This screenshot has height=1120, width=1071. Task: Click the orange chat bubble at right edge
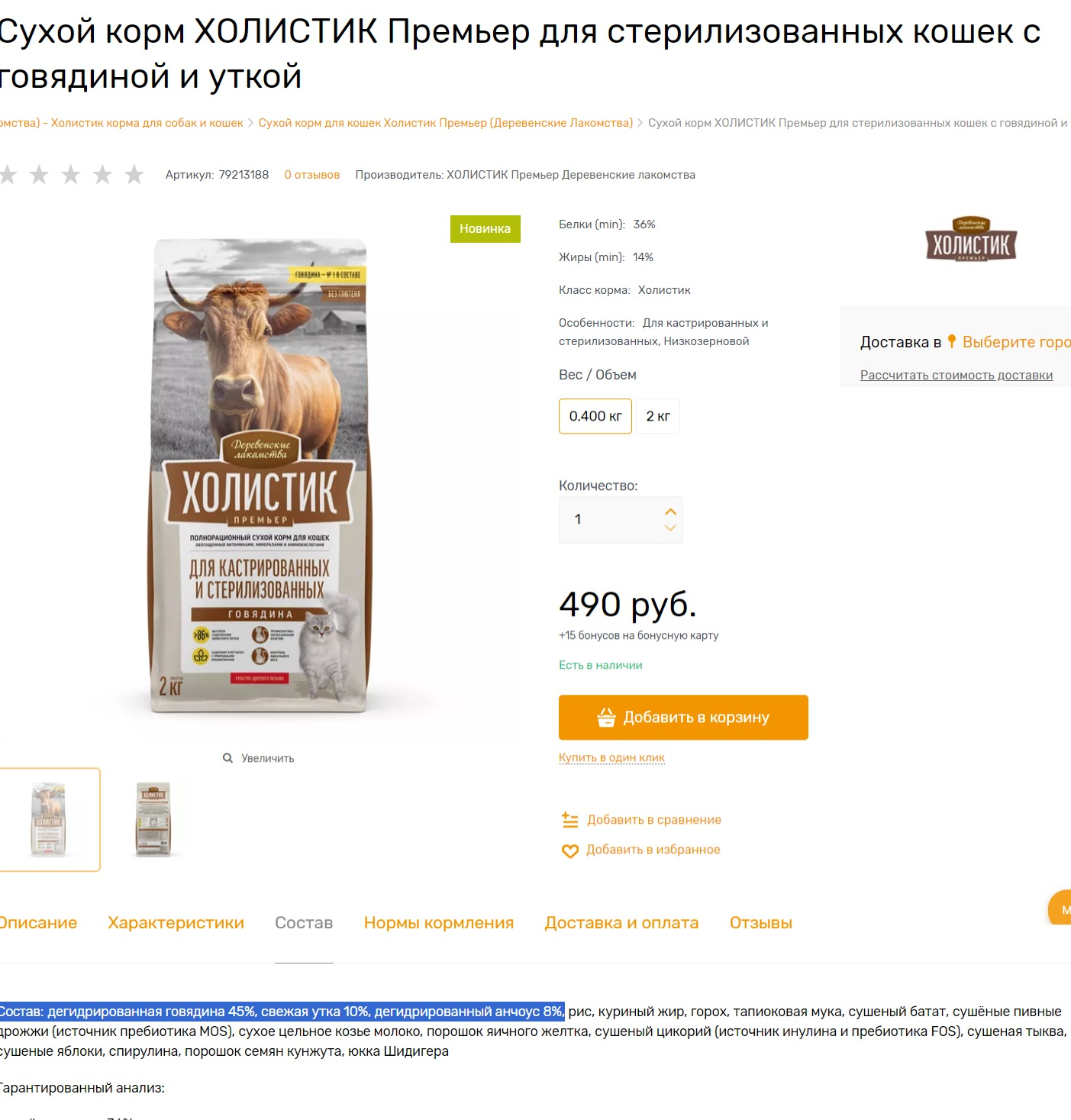1060,908
